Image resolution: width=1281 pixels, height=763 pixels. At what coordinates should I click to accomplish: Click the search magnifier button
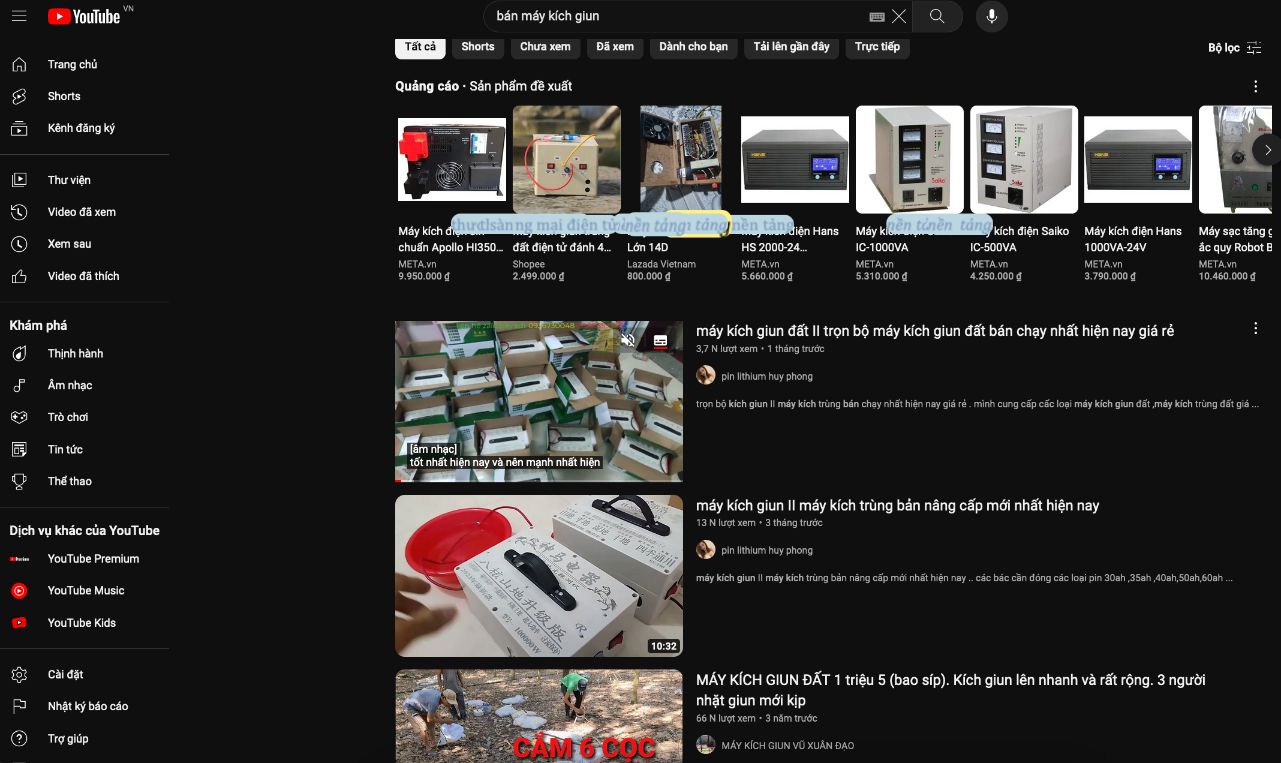[x=936, y=16]
